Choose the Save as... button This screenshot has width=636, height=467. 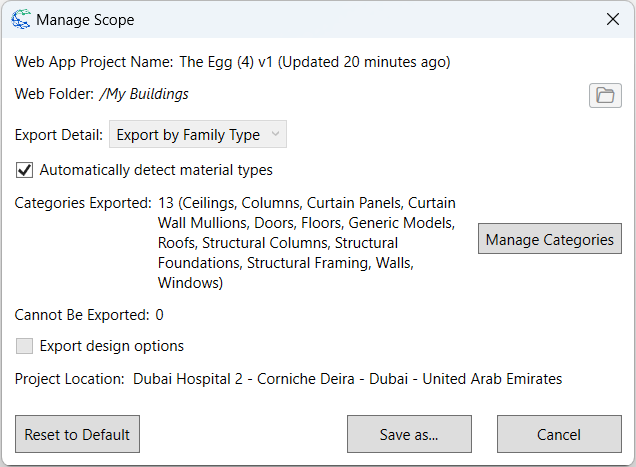(409, 434)
